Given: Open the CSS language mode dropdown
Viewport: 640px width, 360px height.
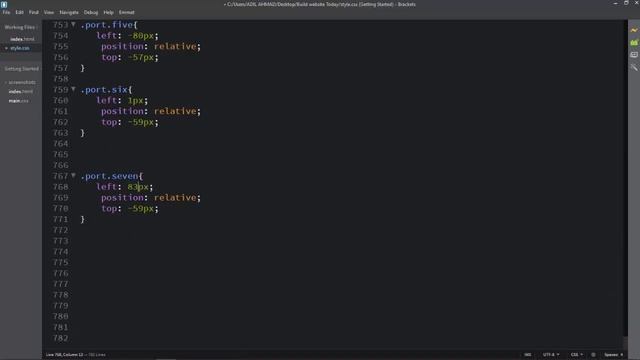Looking at the screenshot, I should (576, 355).
